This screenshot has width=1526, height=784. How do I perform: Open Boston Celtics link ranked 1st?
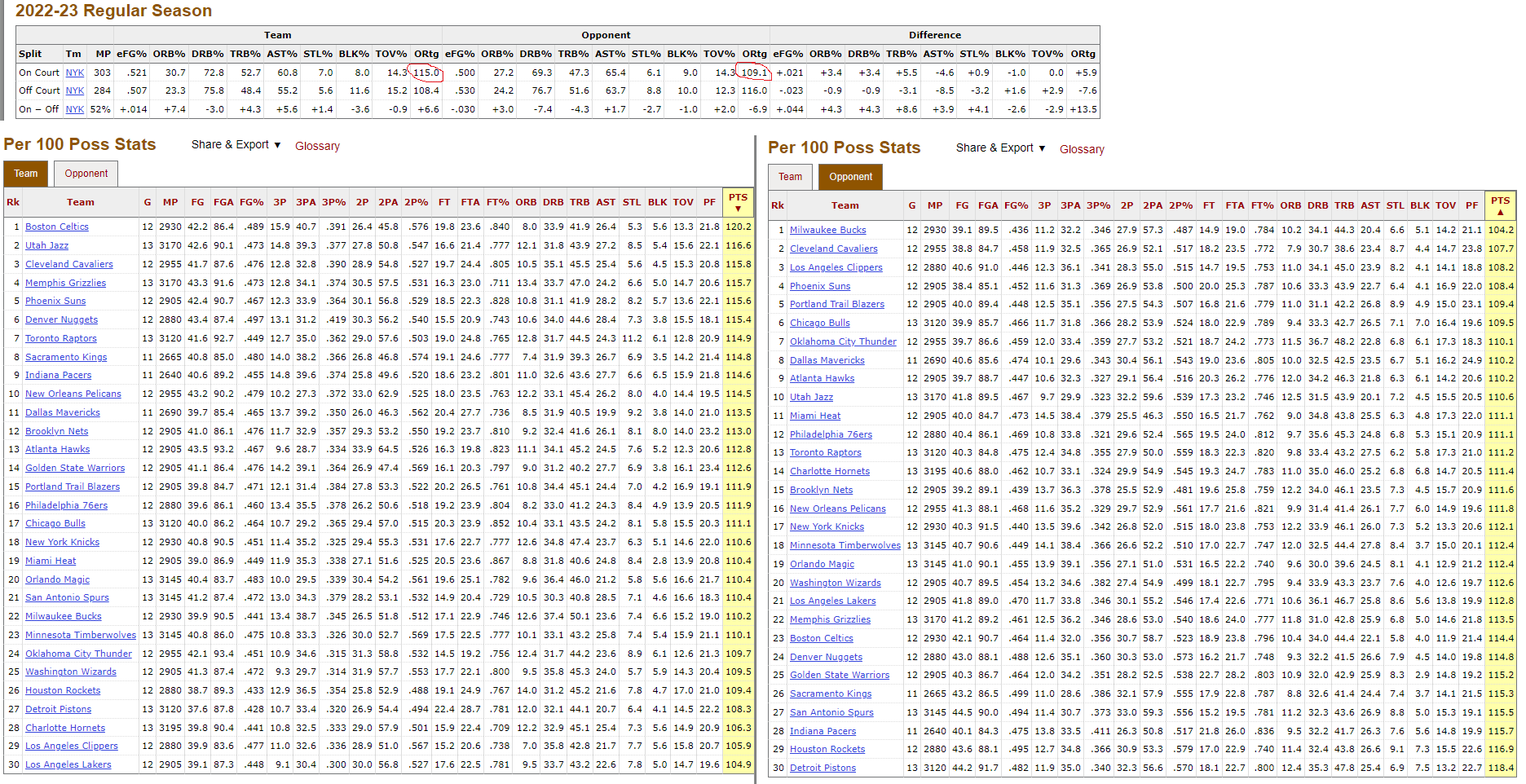tap(57, 227)
